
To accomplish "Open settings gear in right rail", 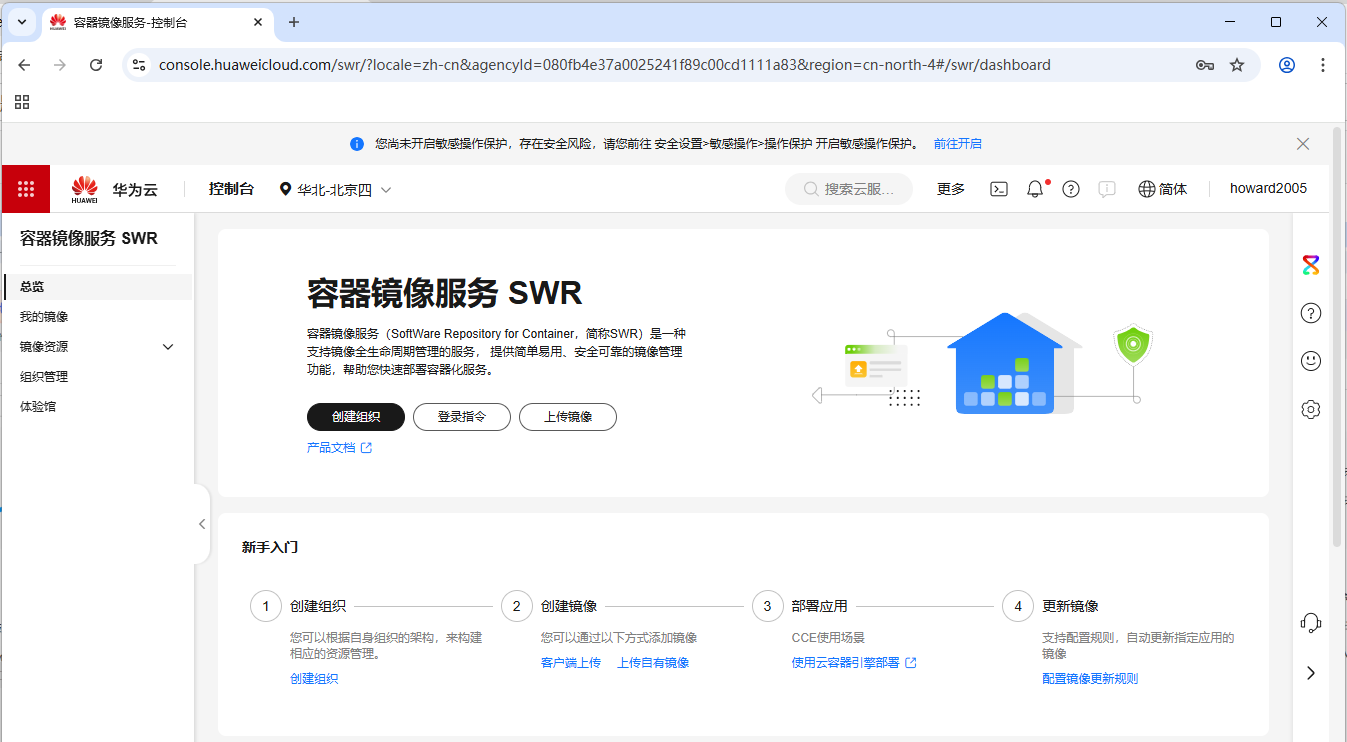I will point(1311,409).
